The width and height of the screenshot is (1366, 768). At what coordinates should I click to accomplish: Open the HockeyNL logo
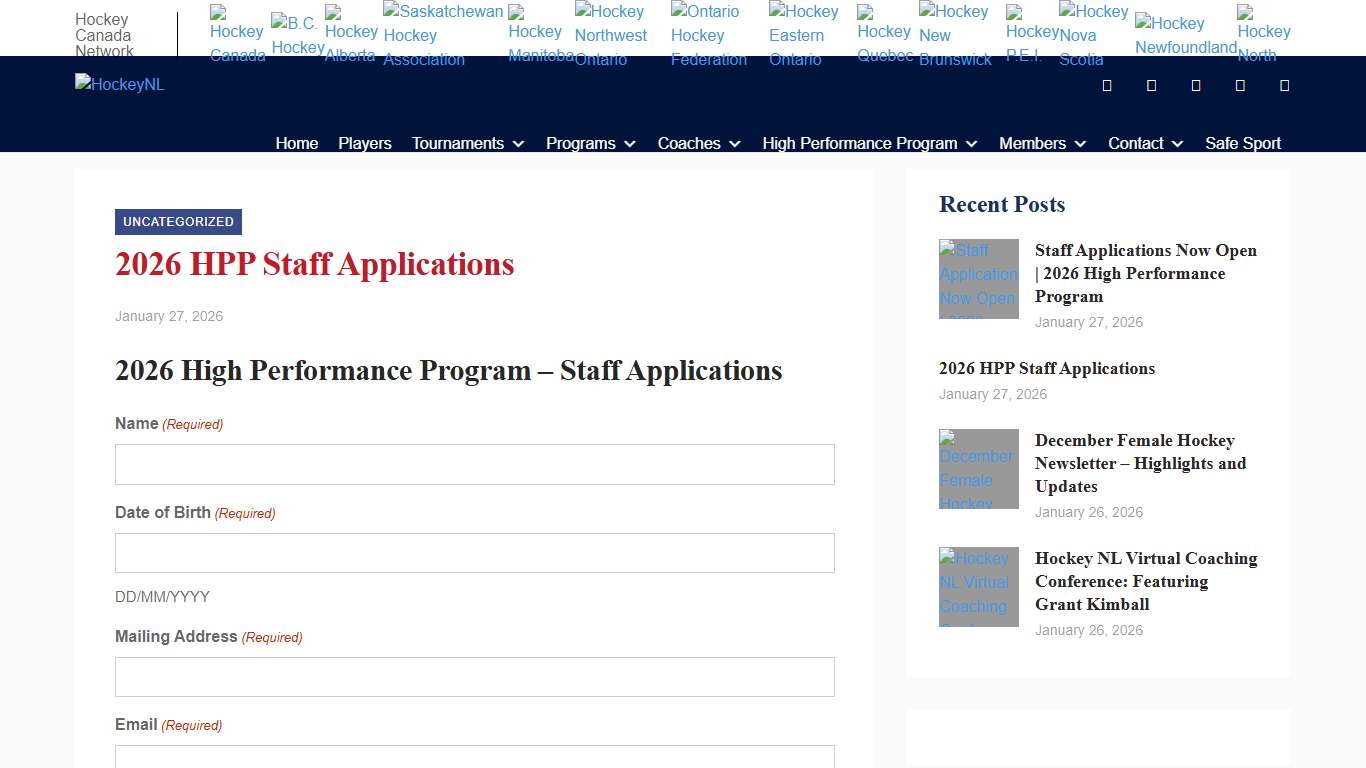pos(119,84)
